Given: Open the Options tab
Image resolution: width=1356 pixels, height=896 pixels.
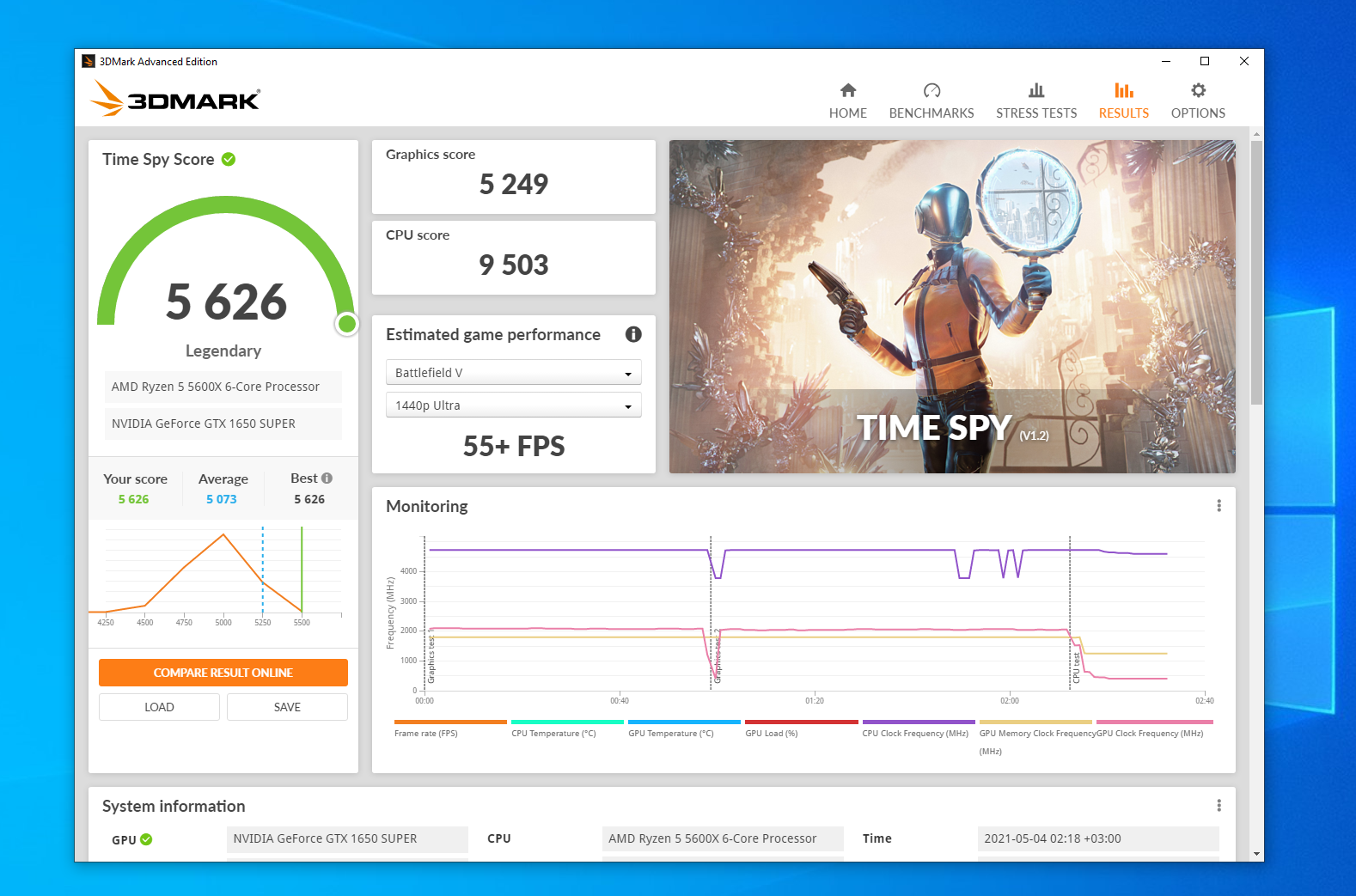Looking at the screenshot, I should tap(1198, 101).
